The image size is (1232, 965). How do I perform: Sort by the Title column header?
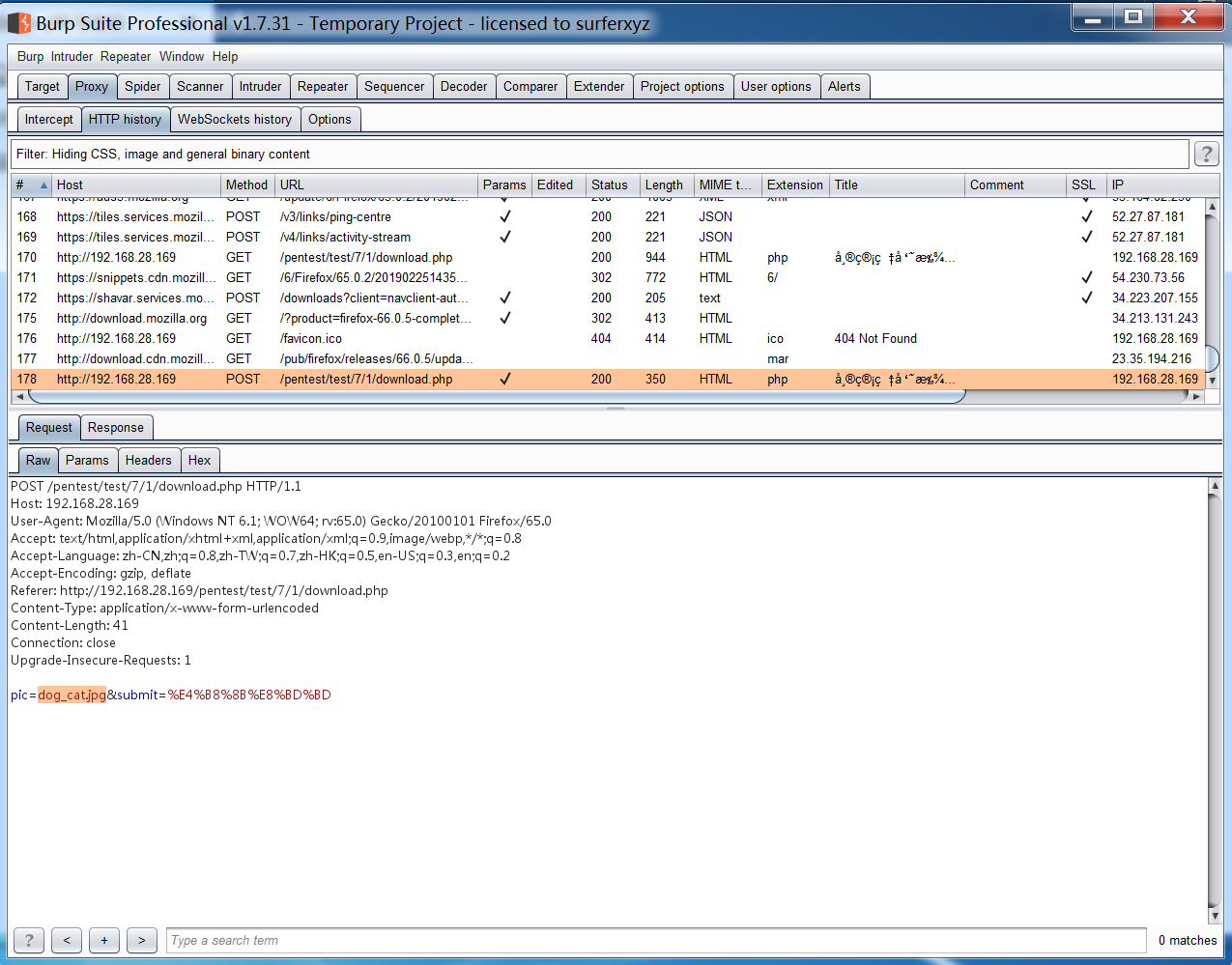coord(897,184)
